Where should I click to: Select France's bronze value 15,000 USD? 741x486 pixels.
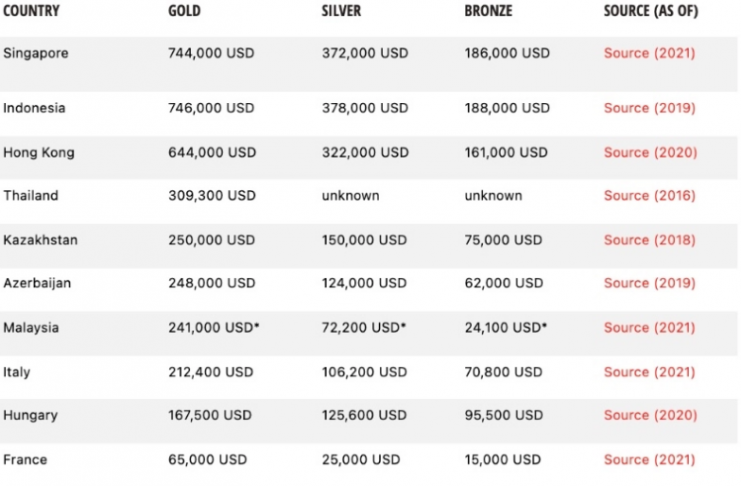point(502,459)
